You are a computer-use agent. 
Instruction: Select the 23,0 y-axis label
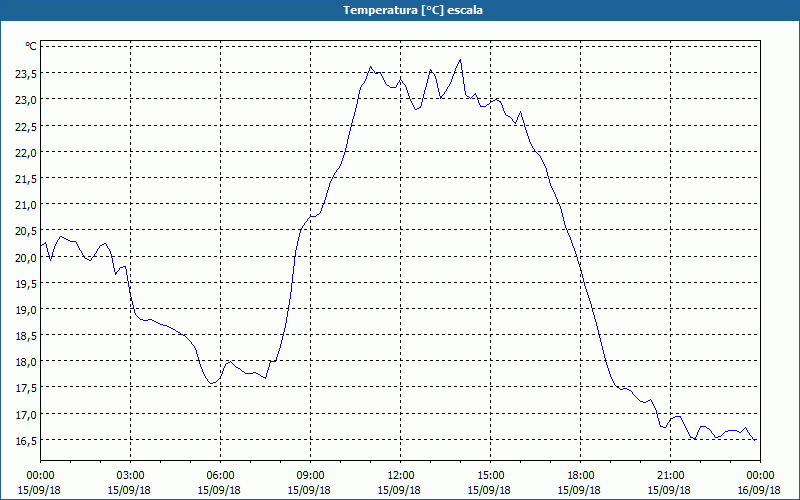[x=26, y=101]
